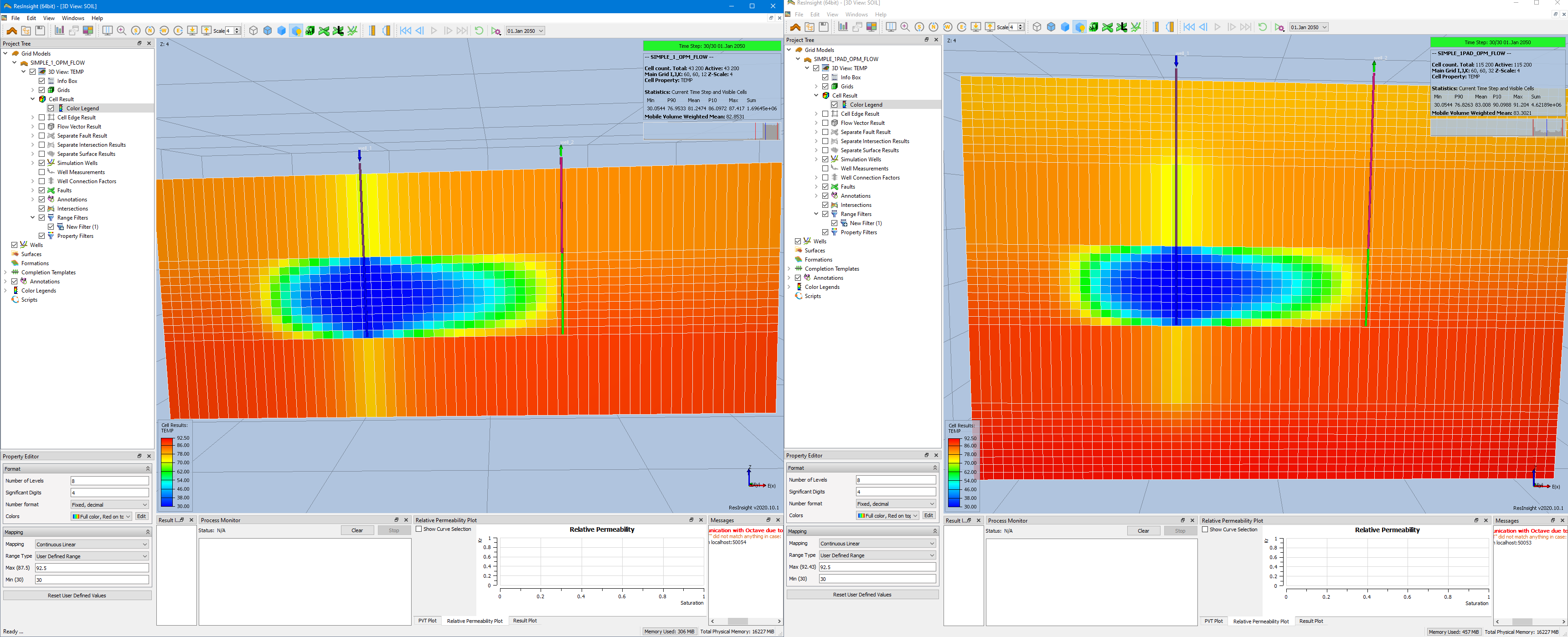Image resolution: width=1568 pixels, height=637 pixels.
Task: Click the View from North toolbar icon
Action: (x=150, y=31)
